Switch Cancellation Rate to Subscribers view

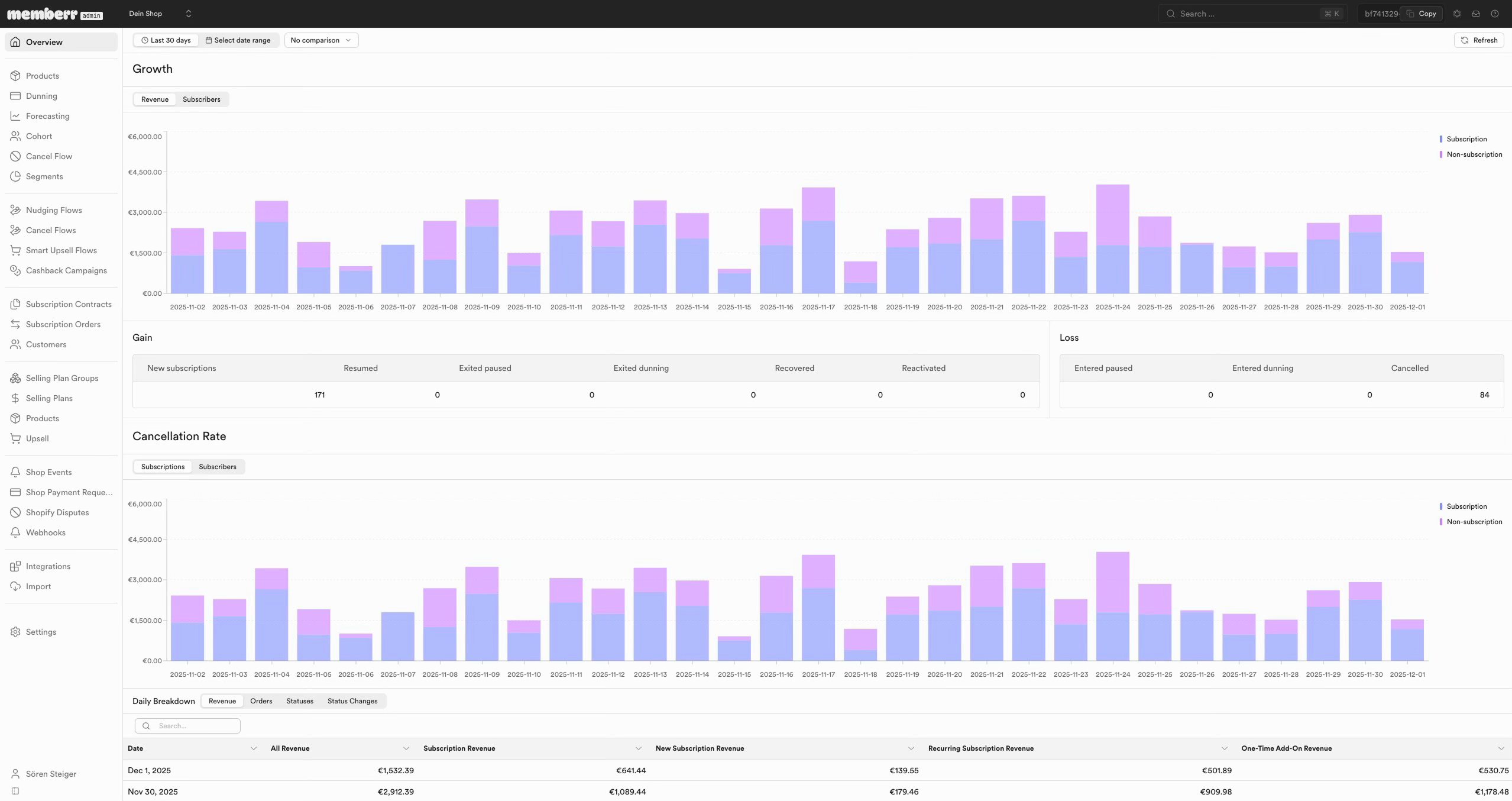[217, 467]
